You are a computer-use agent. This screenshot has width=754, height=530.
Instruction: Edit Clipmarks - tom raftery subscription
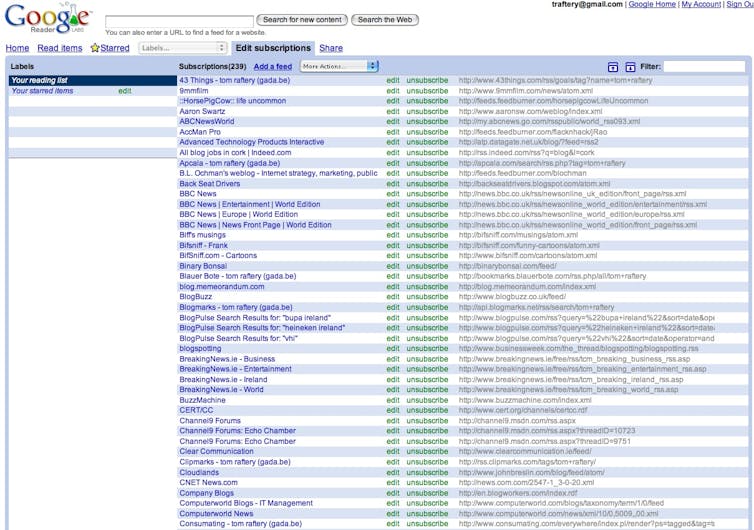point(393,462)
